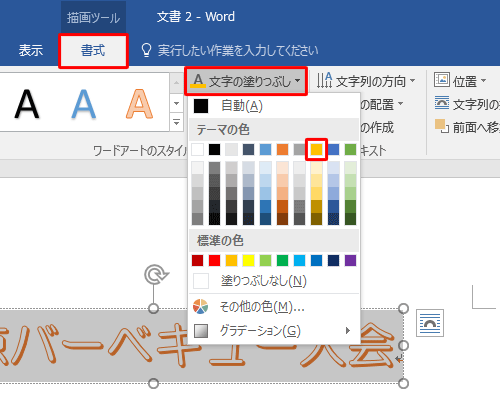The width and height of the screenshot is (500, 395).
Task: Click the lightbulb Tell Me icon
Action: tap(146, 51)
